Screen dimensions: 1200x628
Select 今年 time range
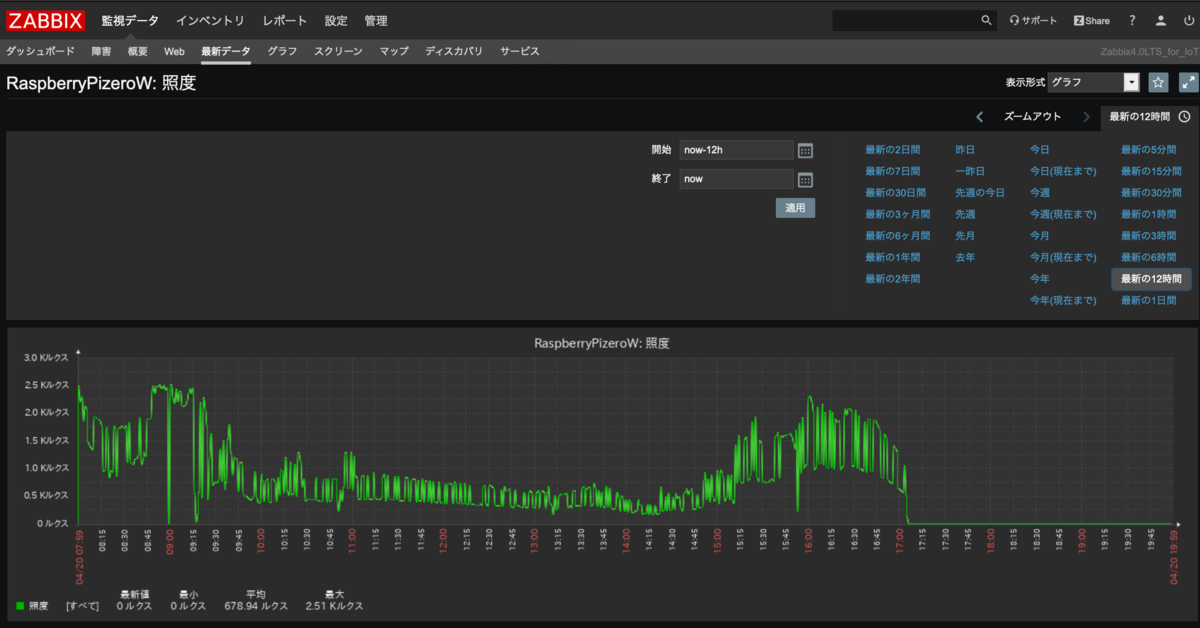coord(1040,279)
